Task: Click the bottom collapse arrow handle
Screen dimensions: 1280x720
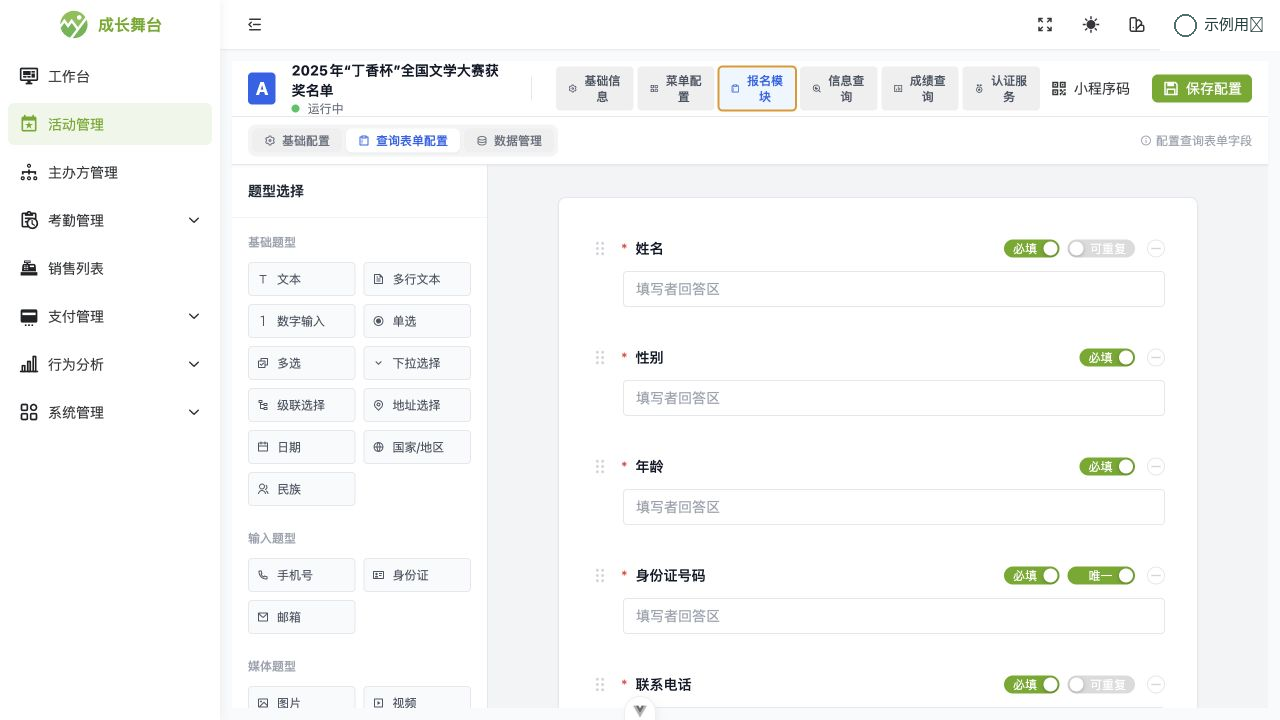Action: tap(640, 710)
